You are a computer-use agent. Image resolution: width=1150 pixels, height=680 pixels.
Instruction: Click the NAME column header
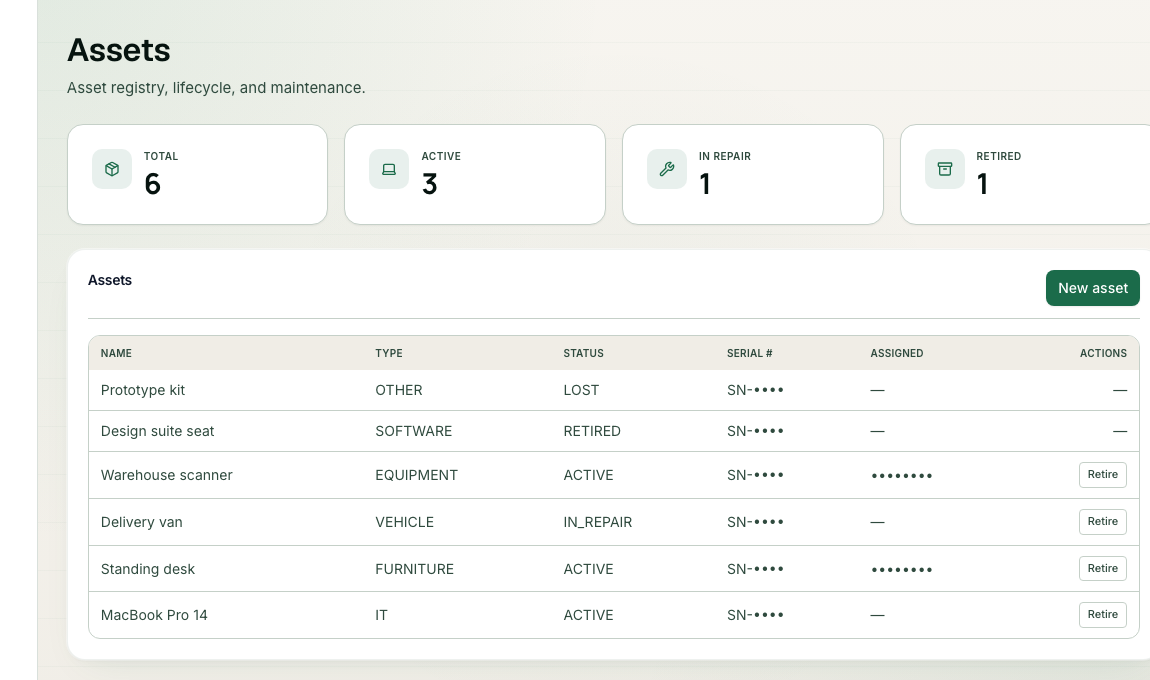[x=116, y=354]
